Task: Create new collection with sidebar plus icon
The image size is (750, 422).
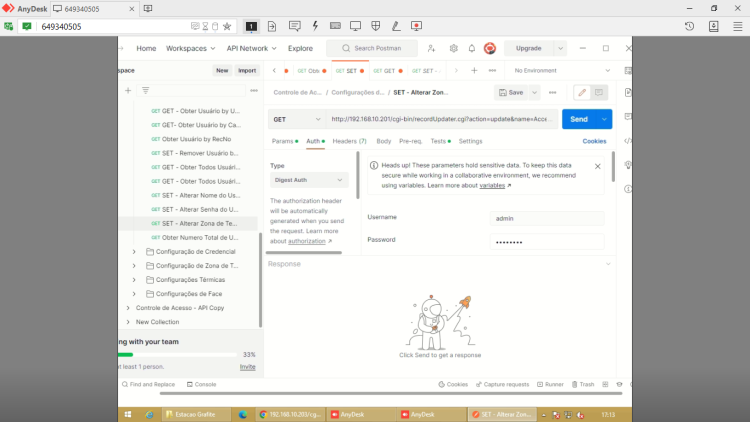Action: 128,90
